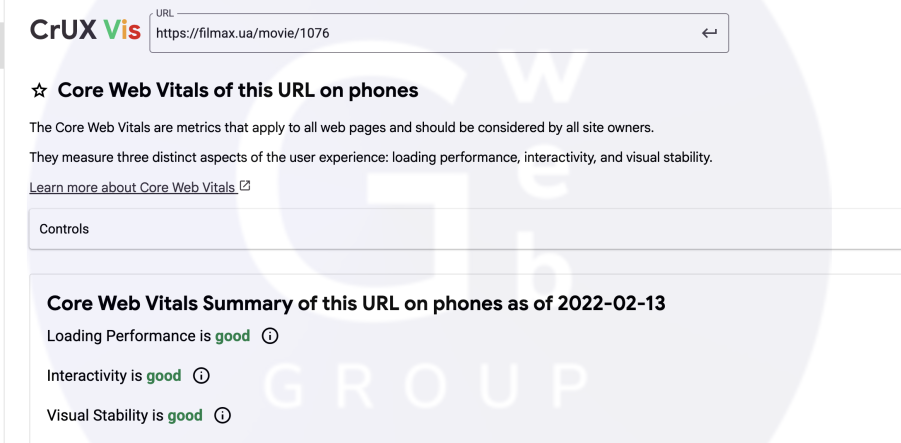Click the star icon beside Core Web Vitals heading
Viewport: 901px width, 443px height.
39,91
